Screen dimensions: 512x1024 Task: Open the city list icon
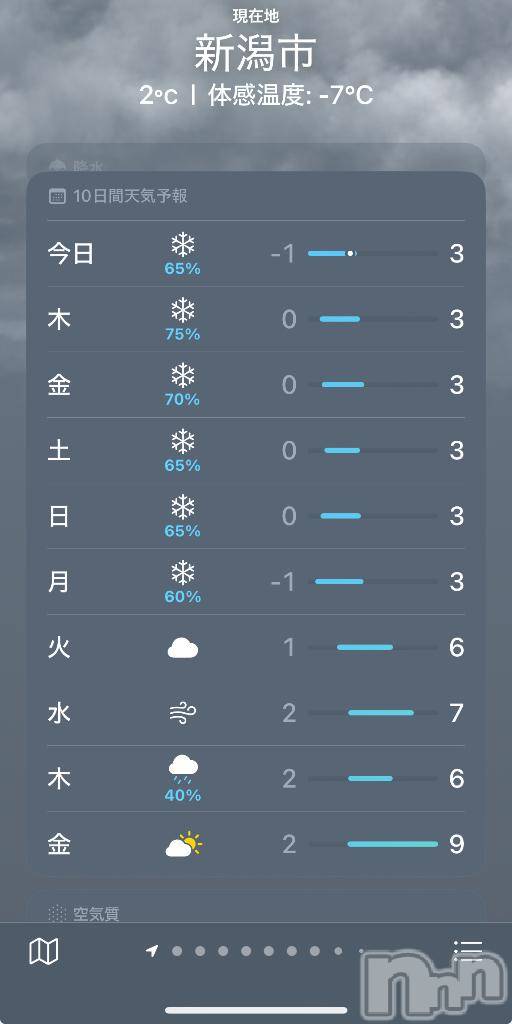(468, 952)
